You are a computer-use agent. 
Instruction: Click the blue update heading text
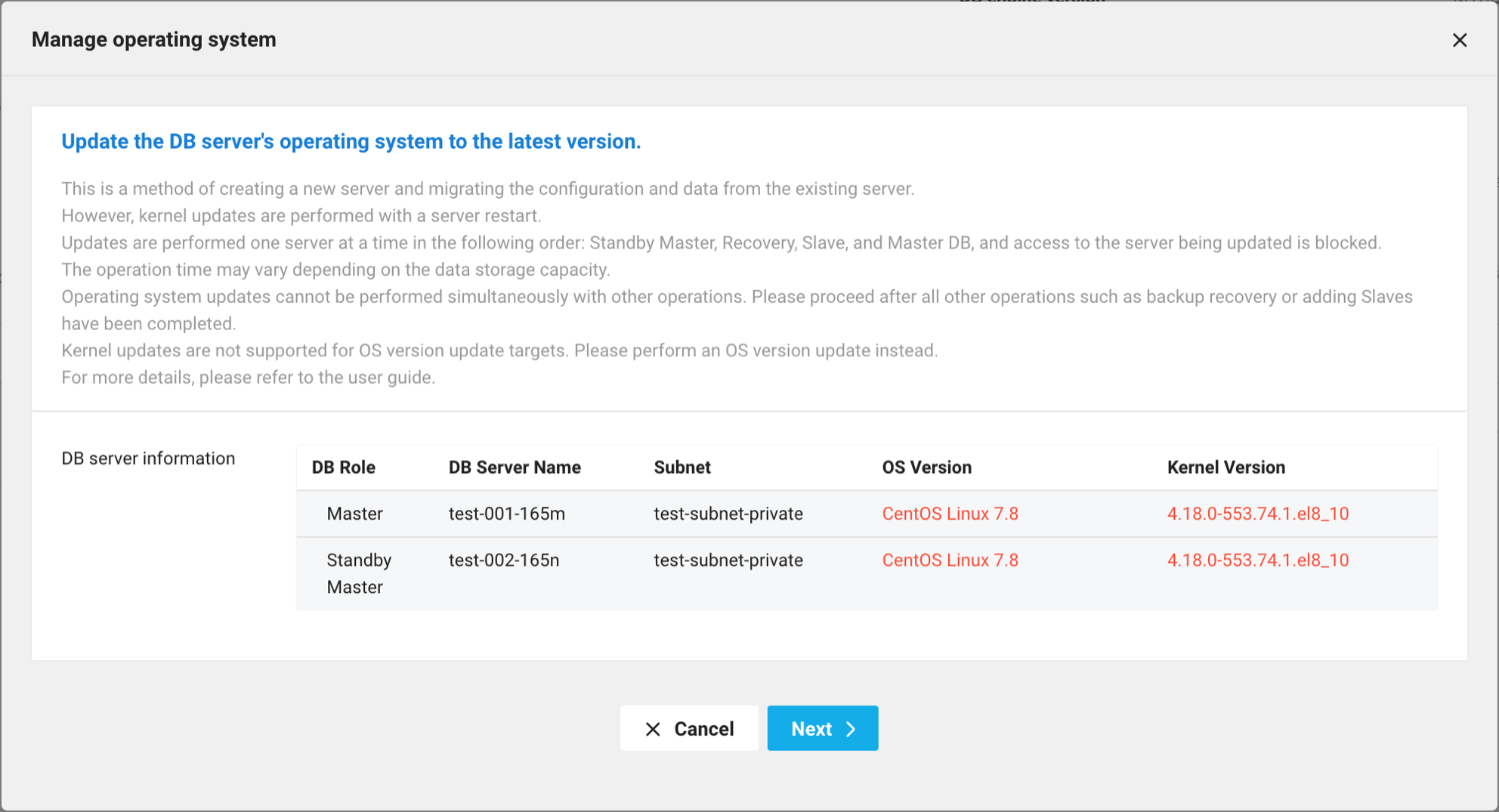(351, 141)
